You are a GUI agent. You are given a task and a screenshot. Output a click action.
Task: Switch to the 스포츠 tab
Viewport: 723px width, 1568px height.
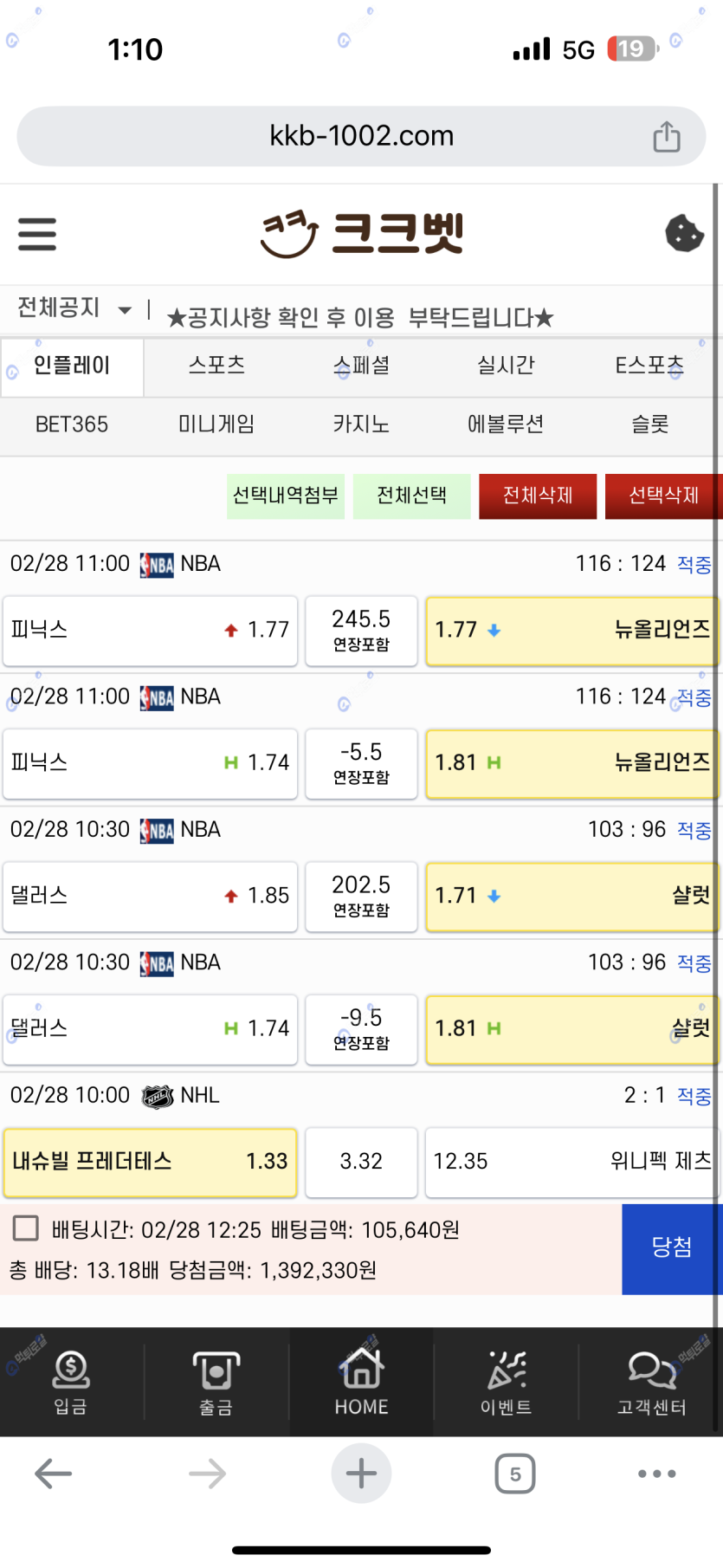(216, 366)
